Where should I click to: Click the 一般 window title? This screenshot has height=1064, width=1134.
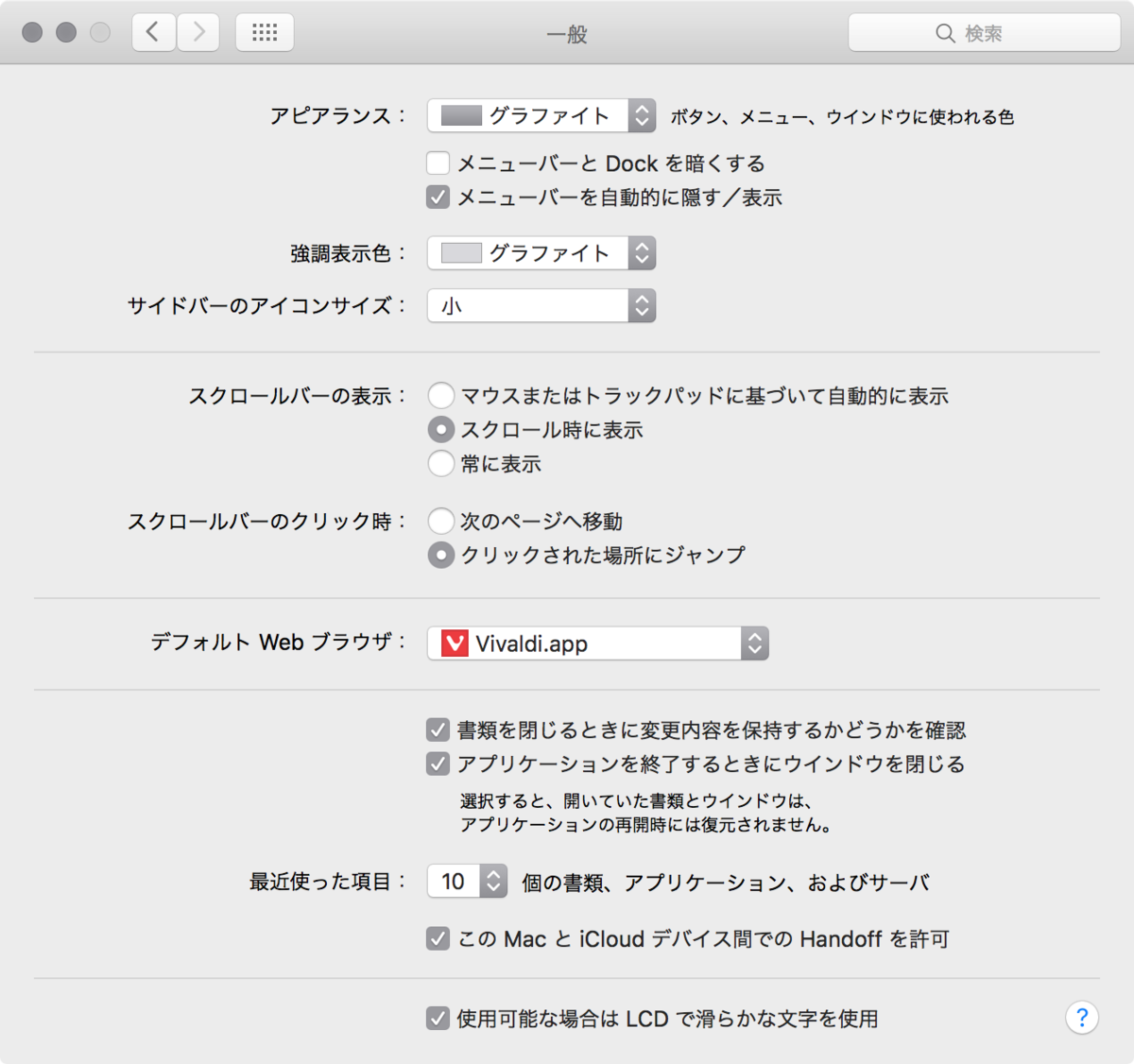tap(567, 34)
